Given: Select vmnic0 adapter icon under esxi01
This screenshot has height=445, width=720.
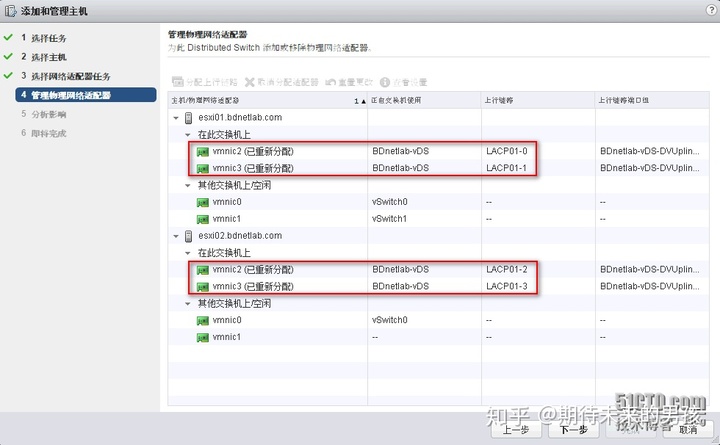Looking at the screenshot, I should (202, 203).
